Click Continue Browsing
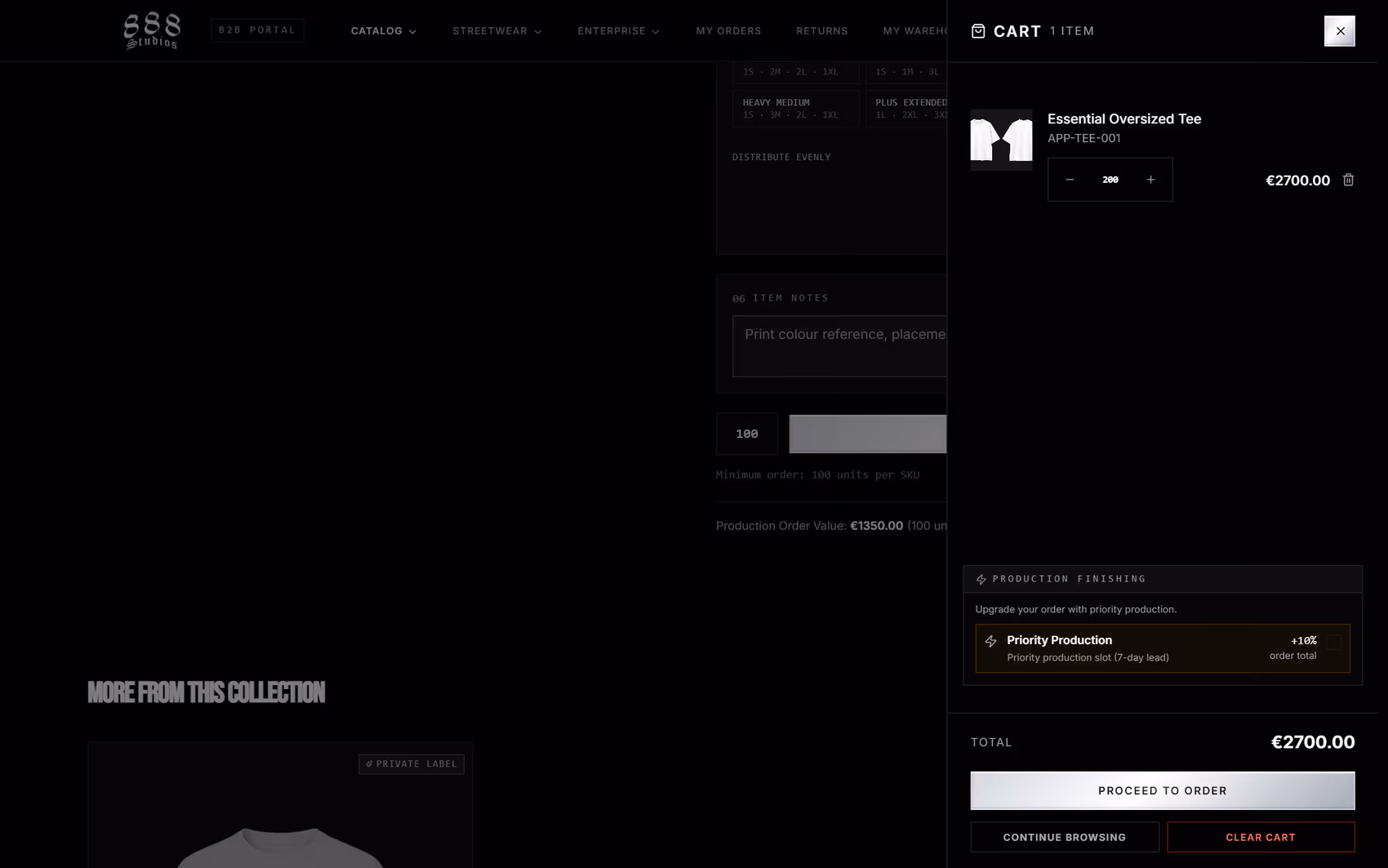The height and width of the screenshot is (868, 1388). click(x=1065, y=837)
